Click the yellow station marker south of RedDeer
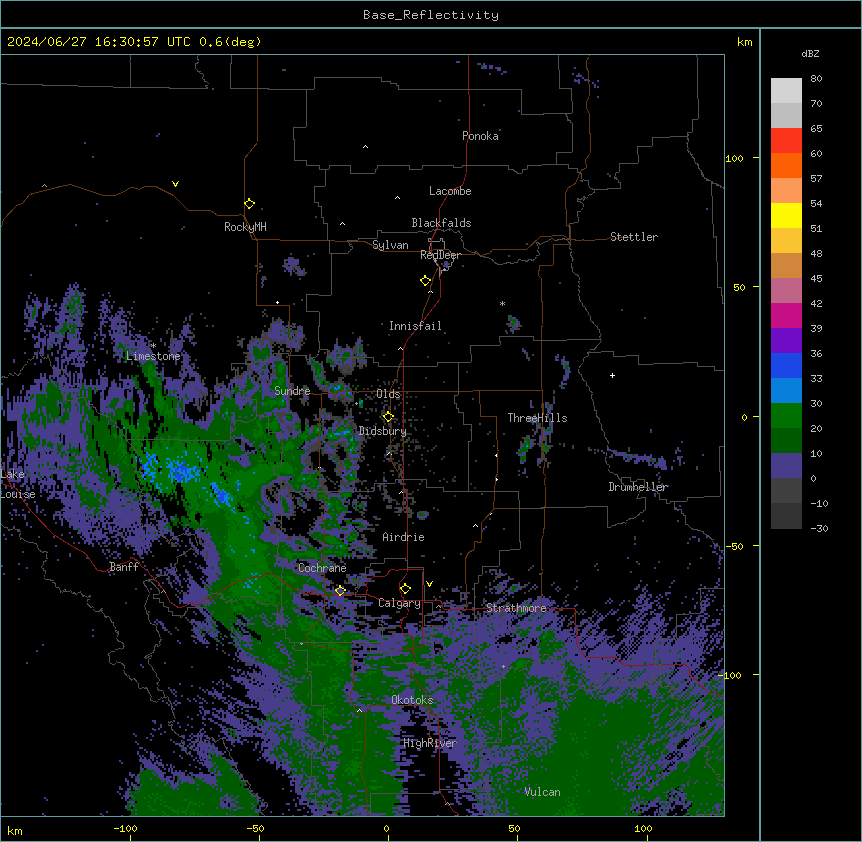 pyautogui.click(x=426, y=280)
